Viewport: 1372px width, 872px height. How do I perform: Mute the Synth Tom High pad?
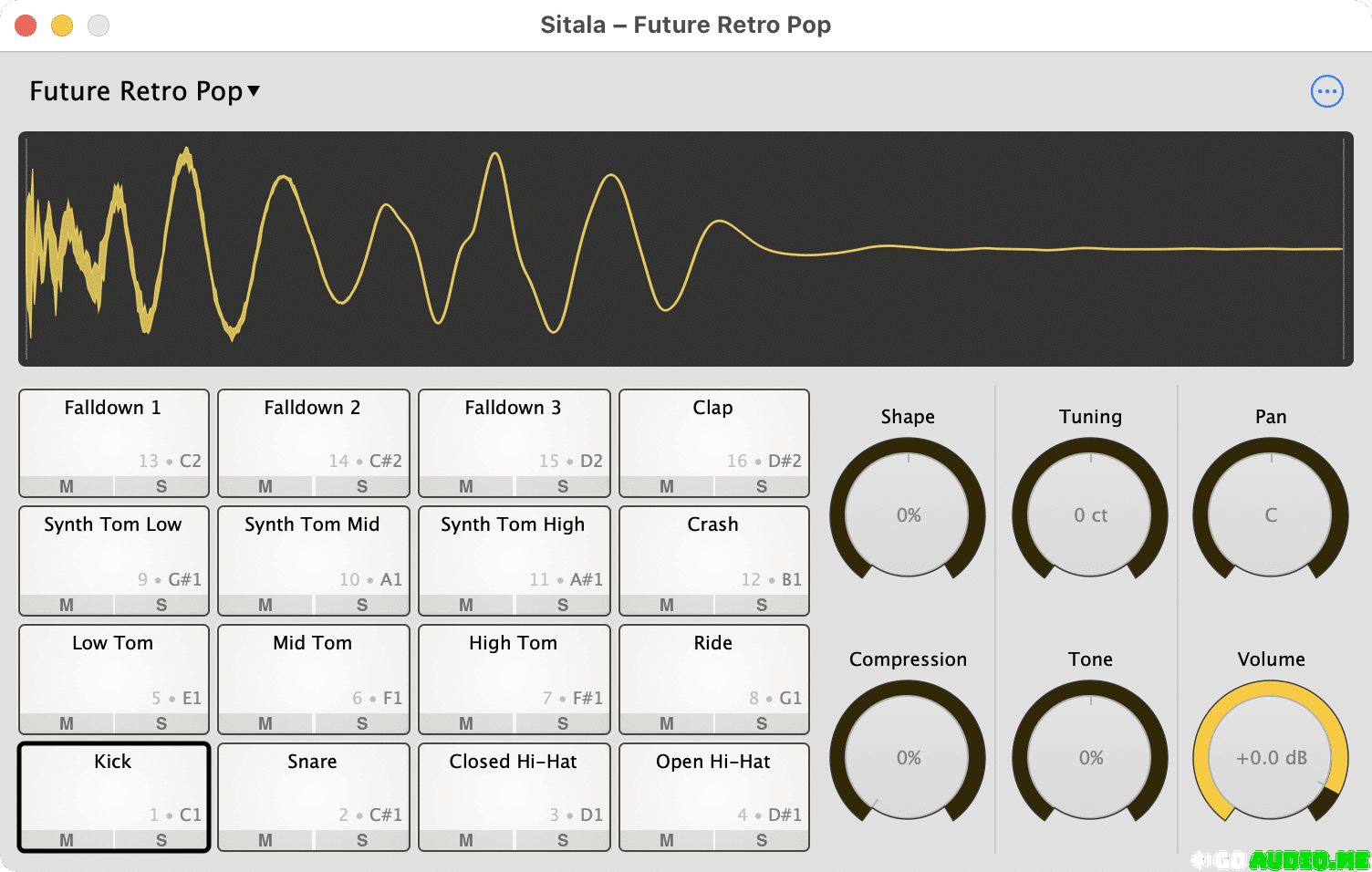(x=466, y=605)
